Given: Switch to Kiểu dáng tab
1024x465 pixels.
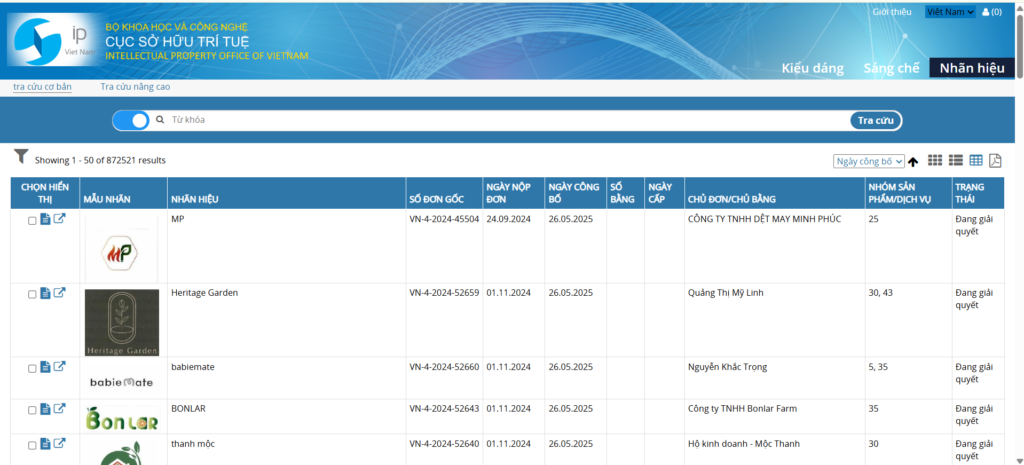Looking at the screenshot, I should (x=812, y=69).
